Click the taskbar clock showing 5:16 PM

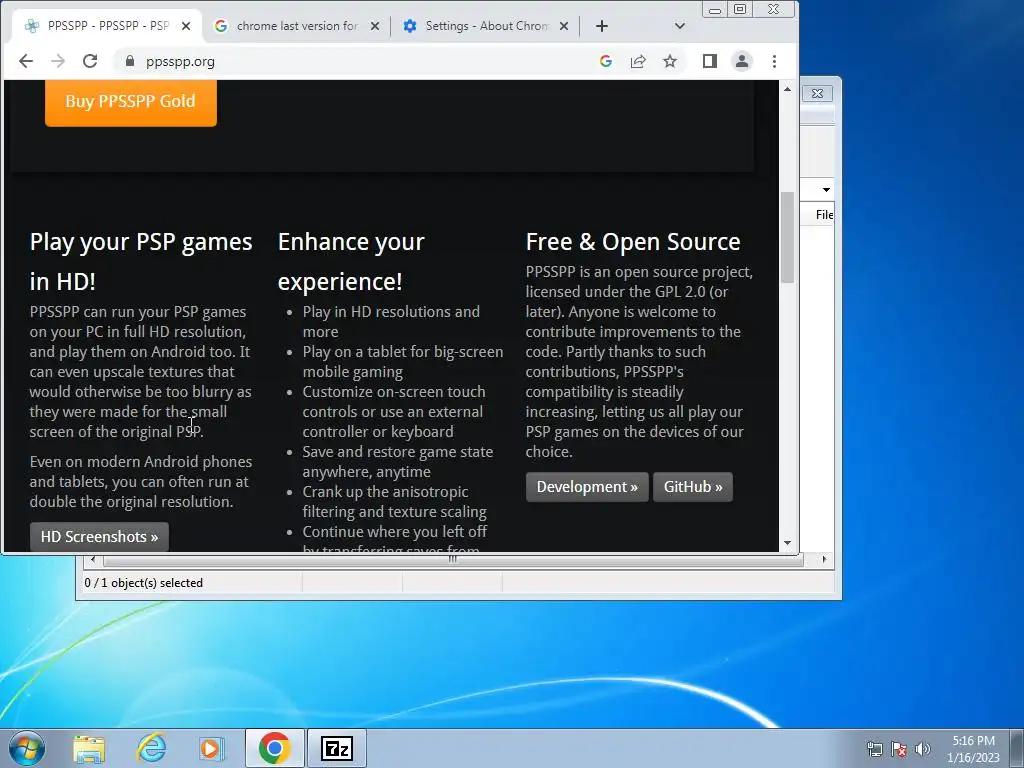pos(974,749)
